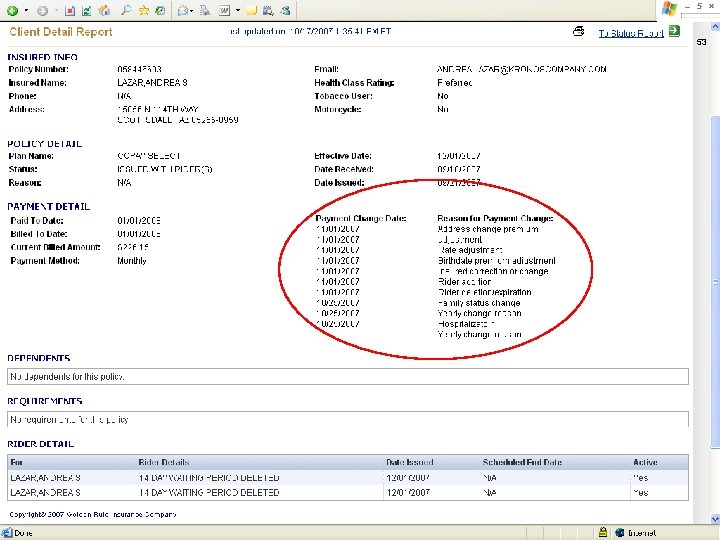
Task: Click the RIDER DETAIL section heading
Action: pyautogui.click(x=40, y=444)
